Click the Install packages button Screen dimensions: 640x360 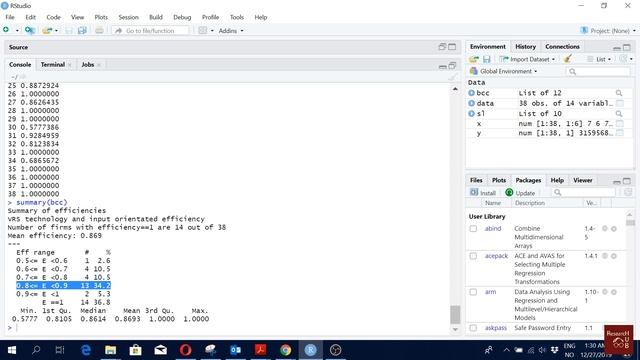point(483,193)
